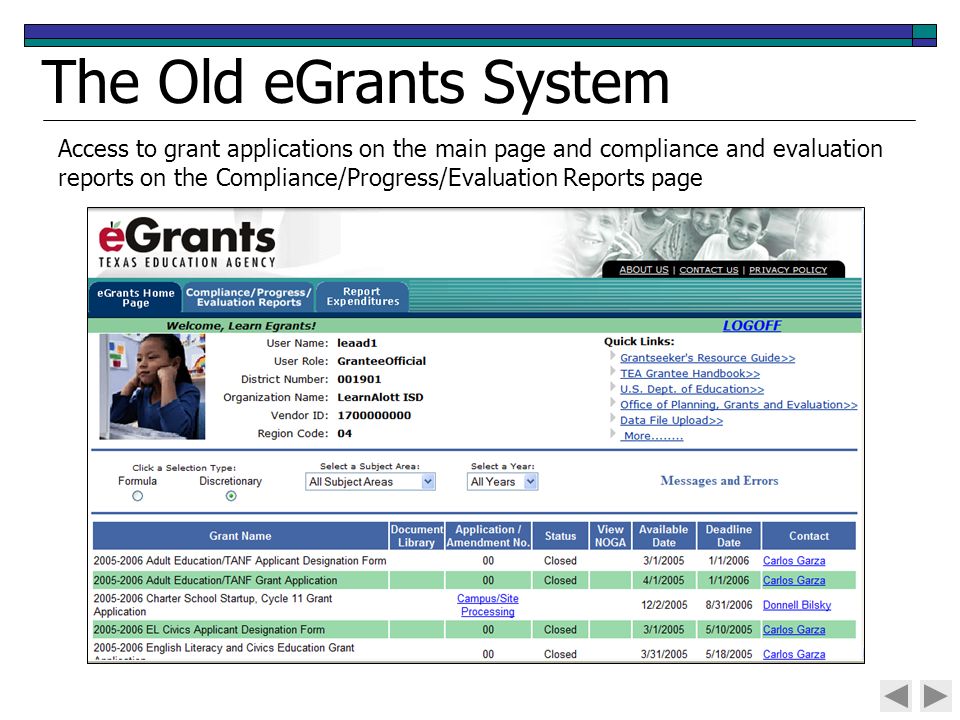Click the More quick links entry
Viewport: 960px width, 720px height.
(x=653, y=436)
